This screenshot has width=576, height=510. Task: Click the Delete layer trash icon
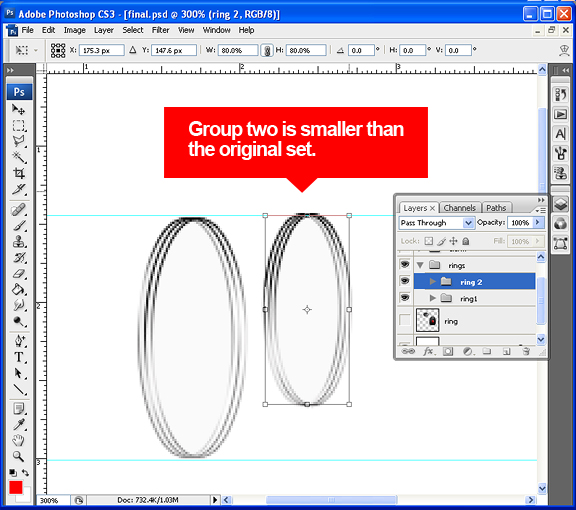point(526,352)
